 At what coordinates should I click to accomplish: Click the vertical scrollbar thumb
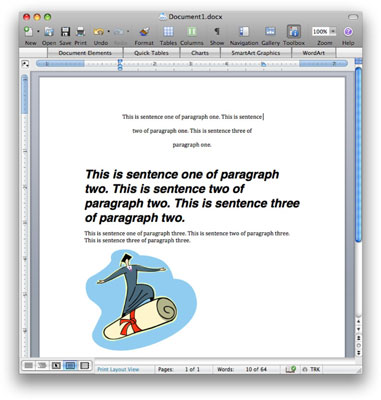358,154
